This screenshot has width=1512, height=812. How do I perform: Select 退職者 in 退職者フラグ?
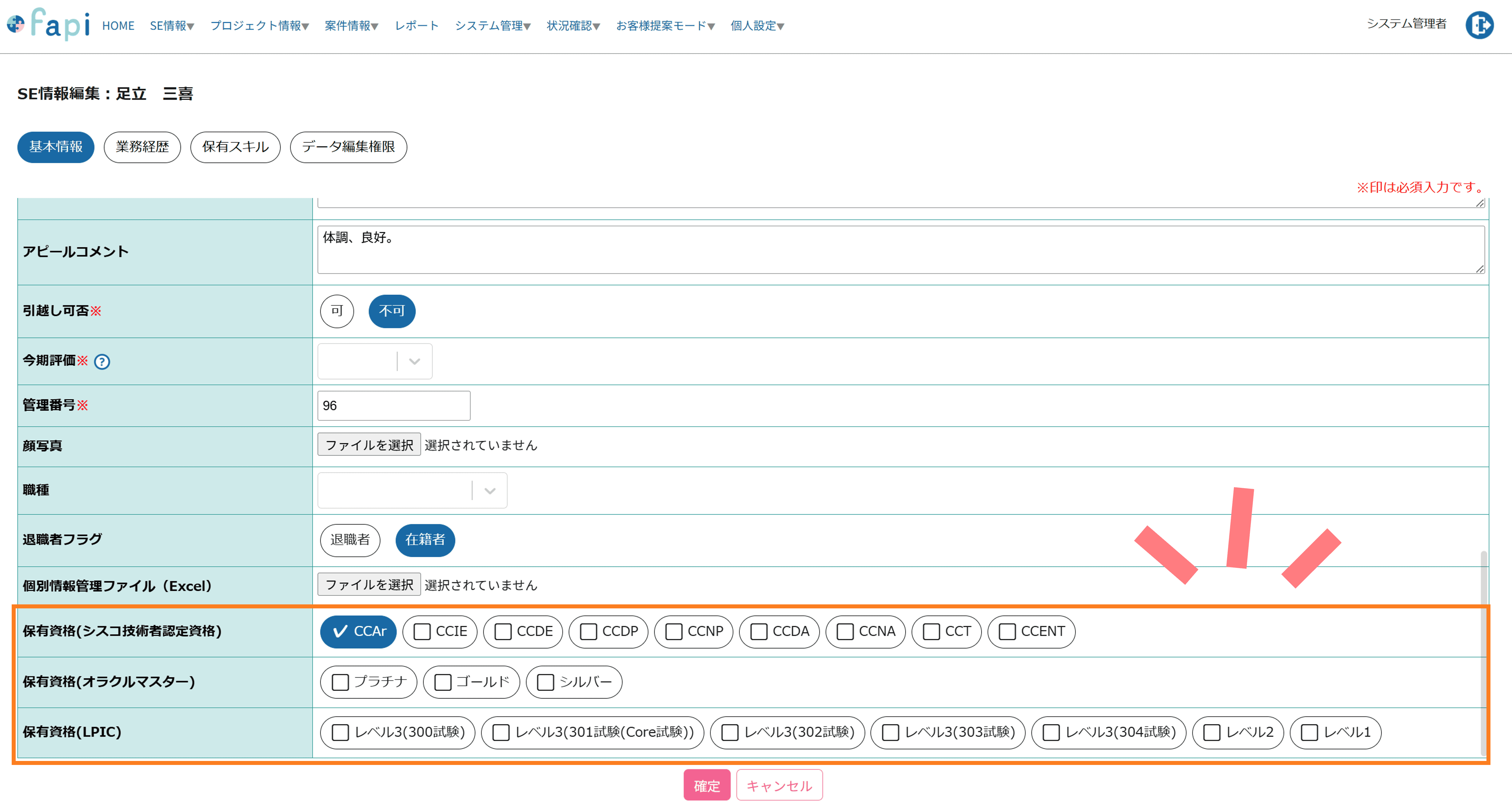click(x=350, y=540)
